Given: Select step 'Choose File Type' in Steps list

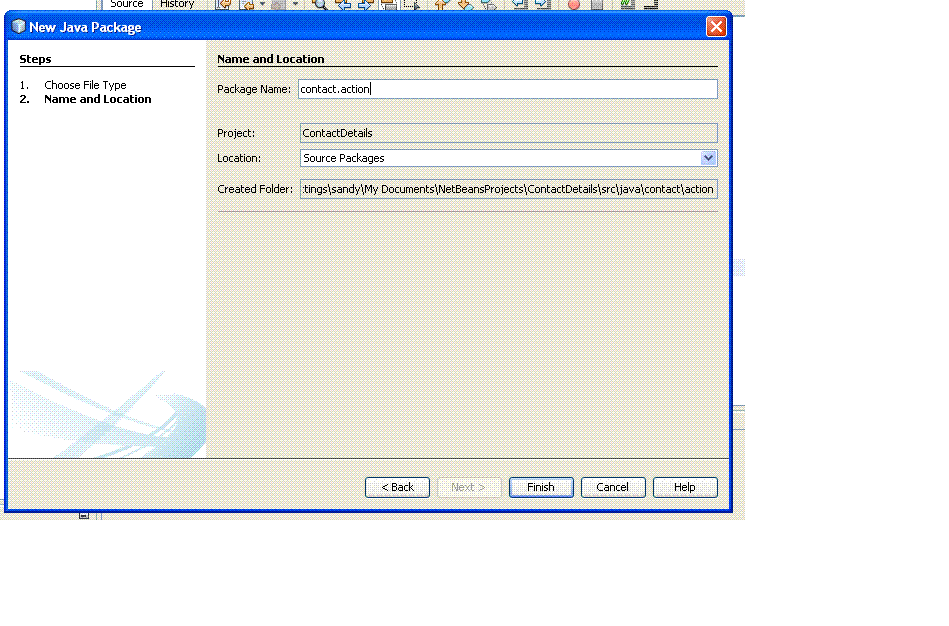Looking at the screenshot, I should tap(85, 85).
